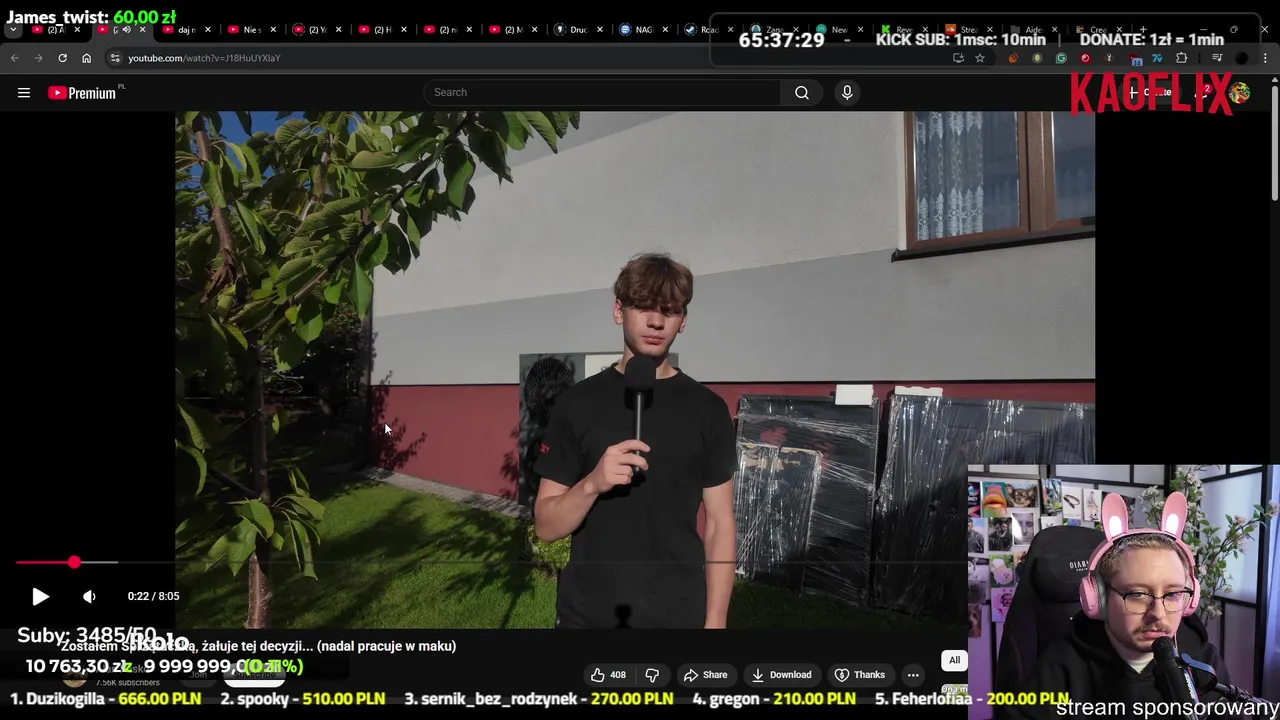Open a new browser tab plus
Viewport: 1280px width, 720px height.
(1143, 30)
